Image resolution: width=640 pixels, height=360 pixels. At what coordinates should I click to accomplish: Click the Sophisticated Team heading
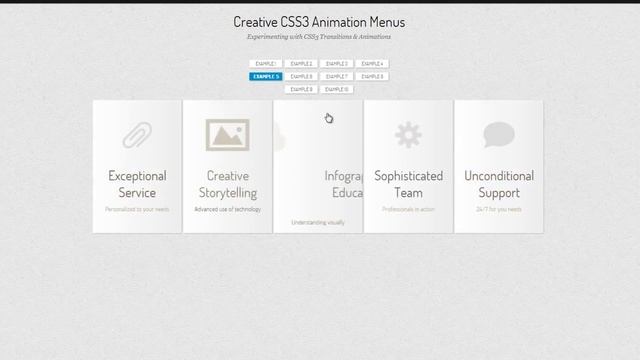coord(409,184)
